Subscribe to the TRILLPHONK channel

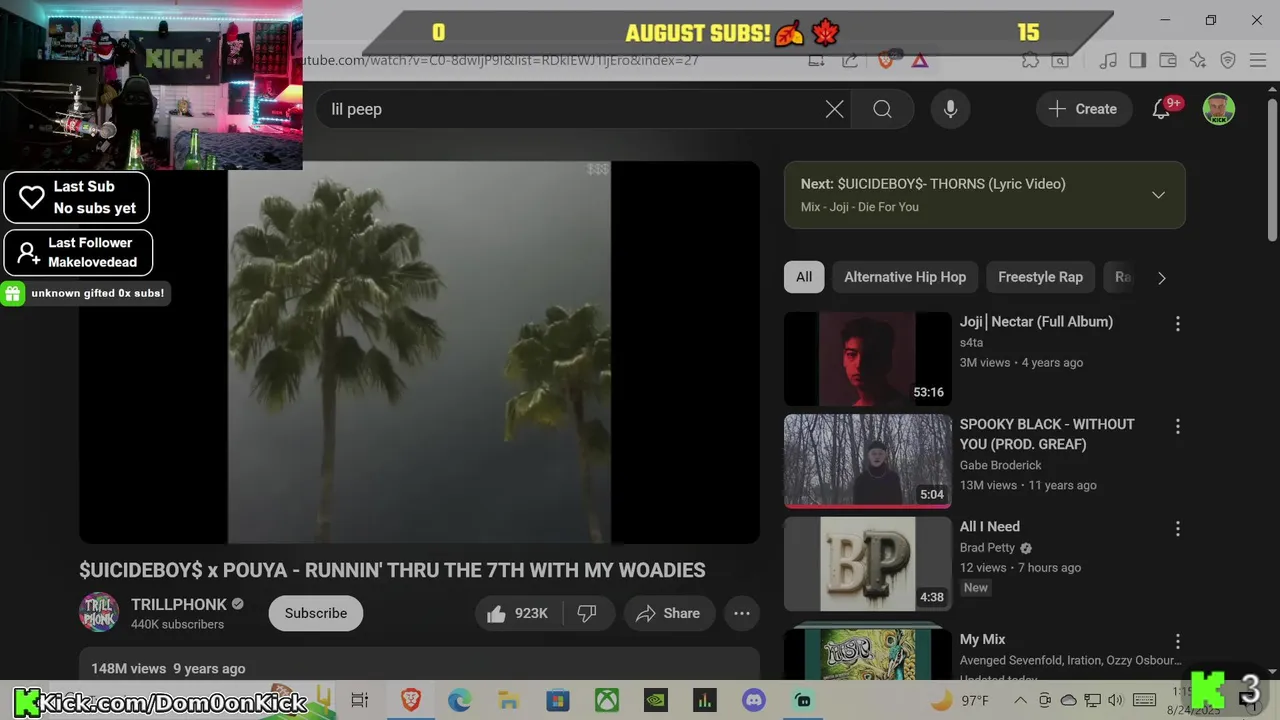(316, 613)
